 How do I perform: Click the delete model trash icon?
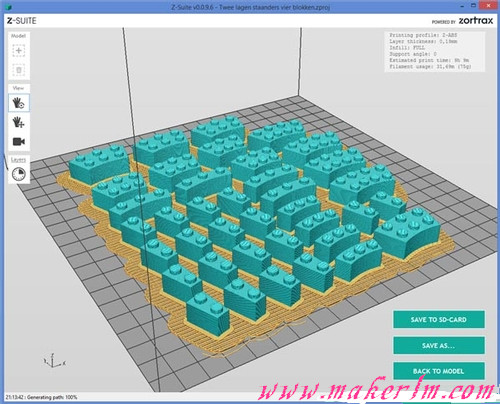[19, 70]
